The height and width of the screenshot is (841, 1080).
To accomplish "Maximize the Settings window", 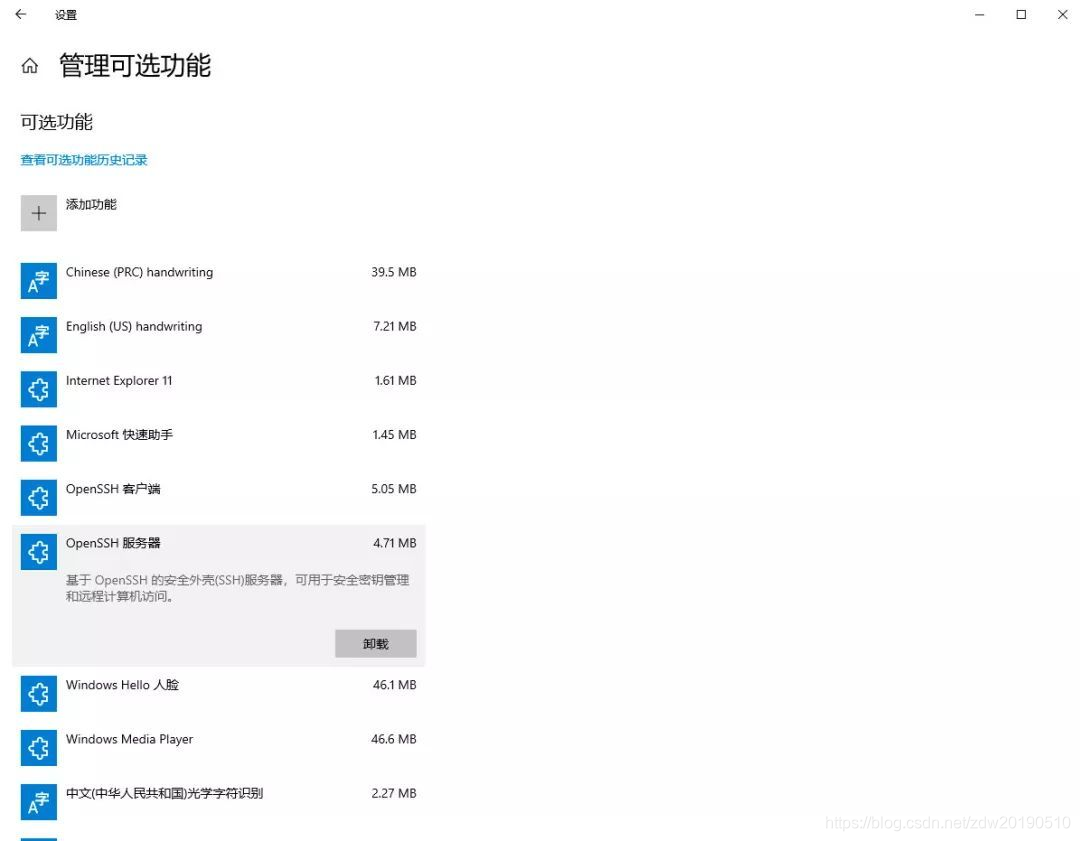I will click(1021, 14).
